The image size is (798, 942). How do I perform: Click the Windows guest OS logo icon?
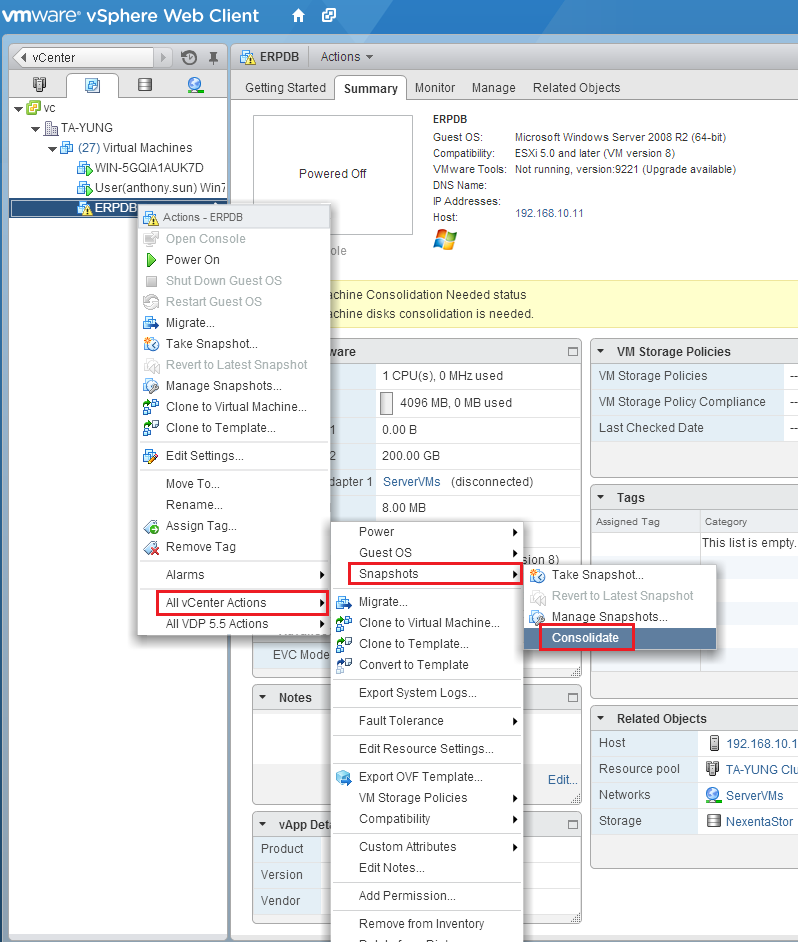[445, 239]
